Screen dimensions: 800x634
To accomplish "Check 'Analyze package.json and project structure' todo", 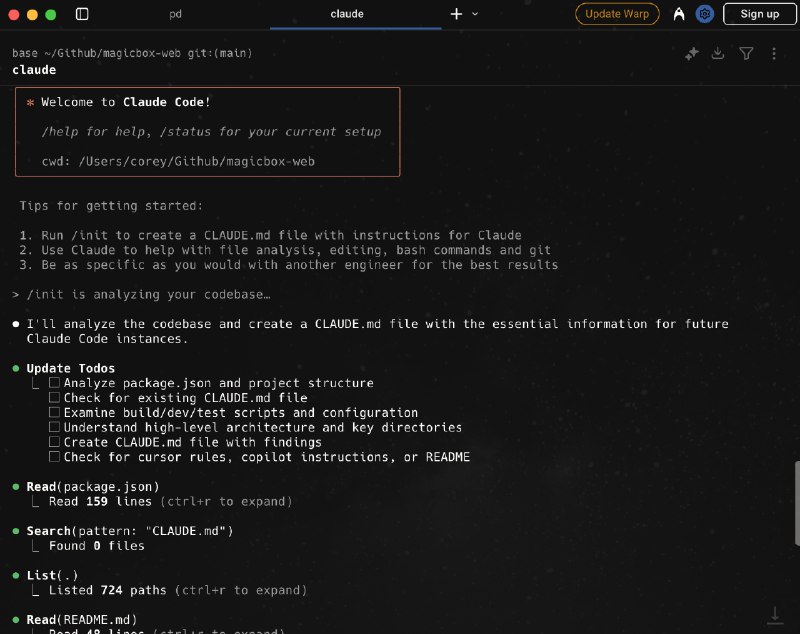I will click(55, 383).
